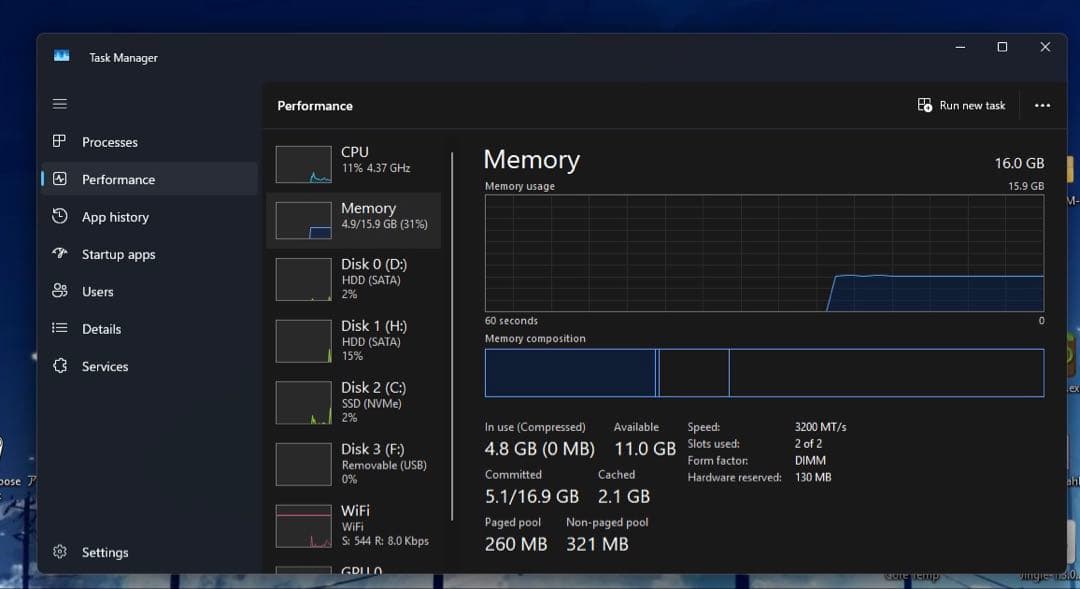1080x589 pixels.
Task: Open Task Manager Settings via the gear
Action: coord(60,551)
